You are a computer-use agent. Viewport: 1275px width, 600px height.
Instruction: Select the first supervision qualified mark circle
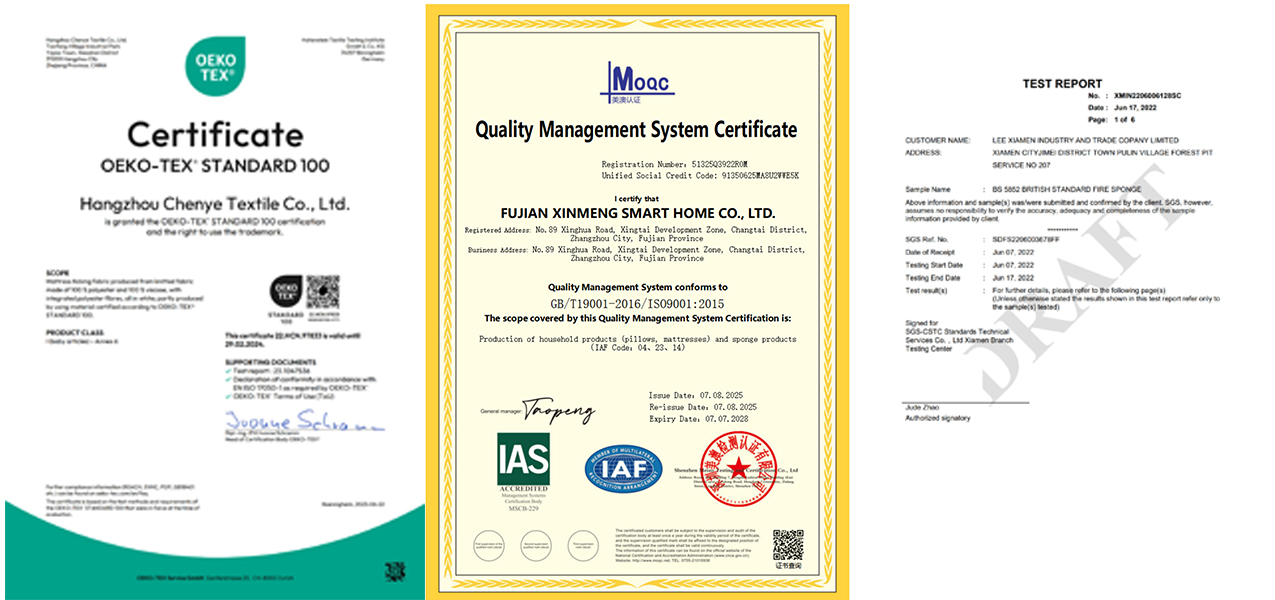tap(489, 543)
